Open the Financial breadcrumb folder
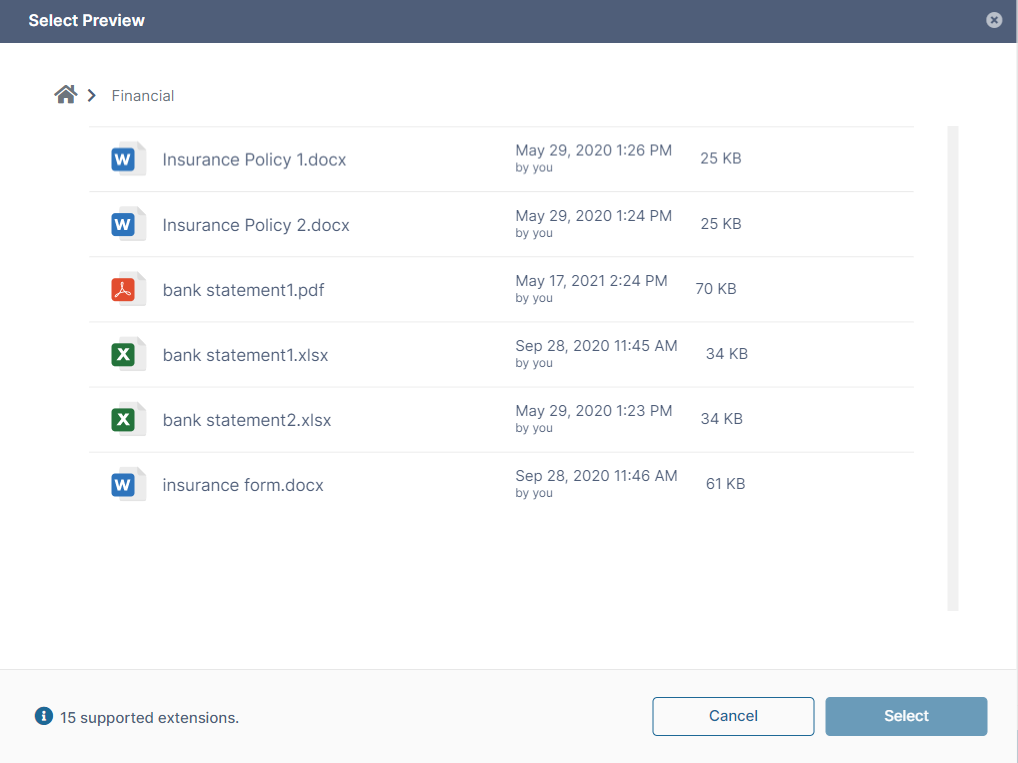 [x=143, y=96]
